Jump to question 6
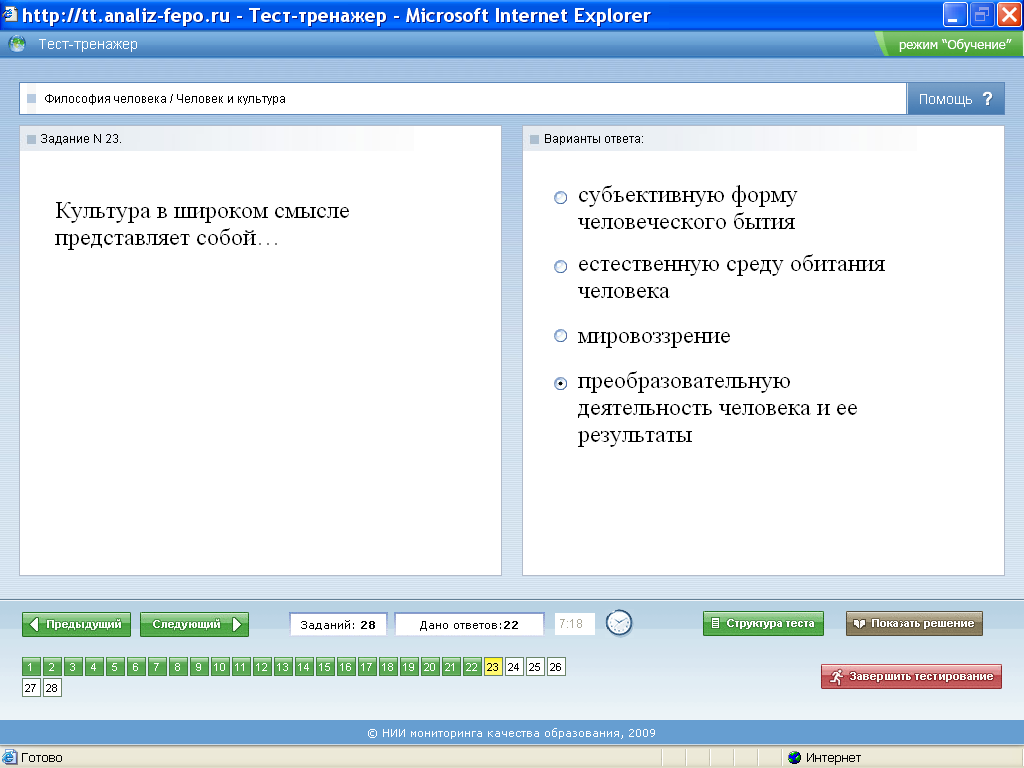The height and width of the screenshot is (768, 1024). click(135, 667)
